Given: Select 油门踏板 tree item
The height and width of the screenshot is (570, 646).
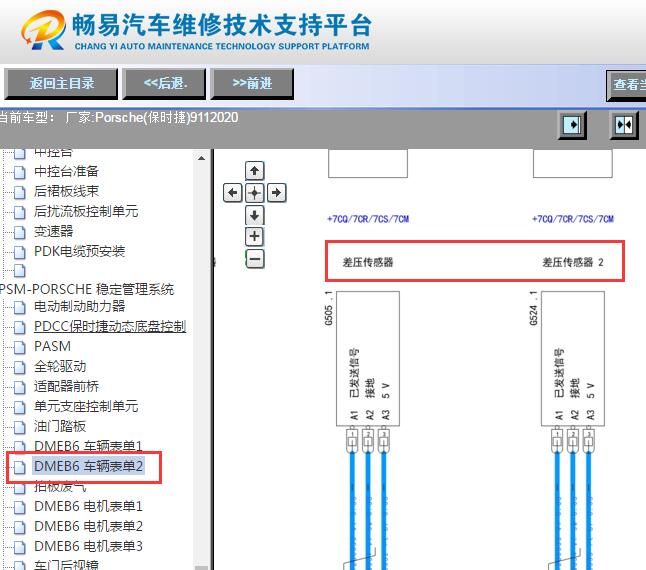Looking at the screenshot, I should click(60, 426).
